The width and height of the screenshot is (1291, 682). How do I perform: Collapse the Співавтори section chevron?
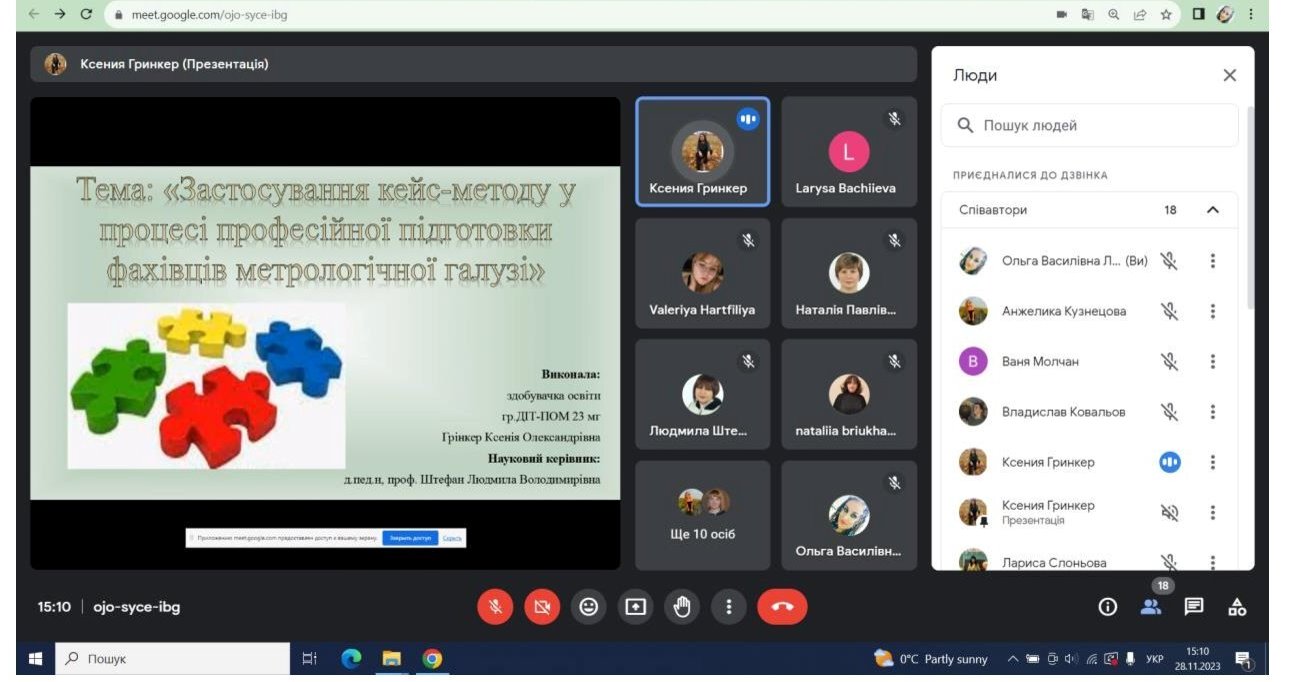[x=1213, y=210]
